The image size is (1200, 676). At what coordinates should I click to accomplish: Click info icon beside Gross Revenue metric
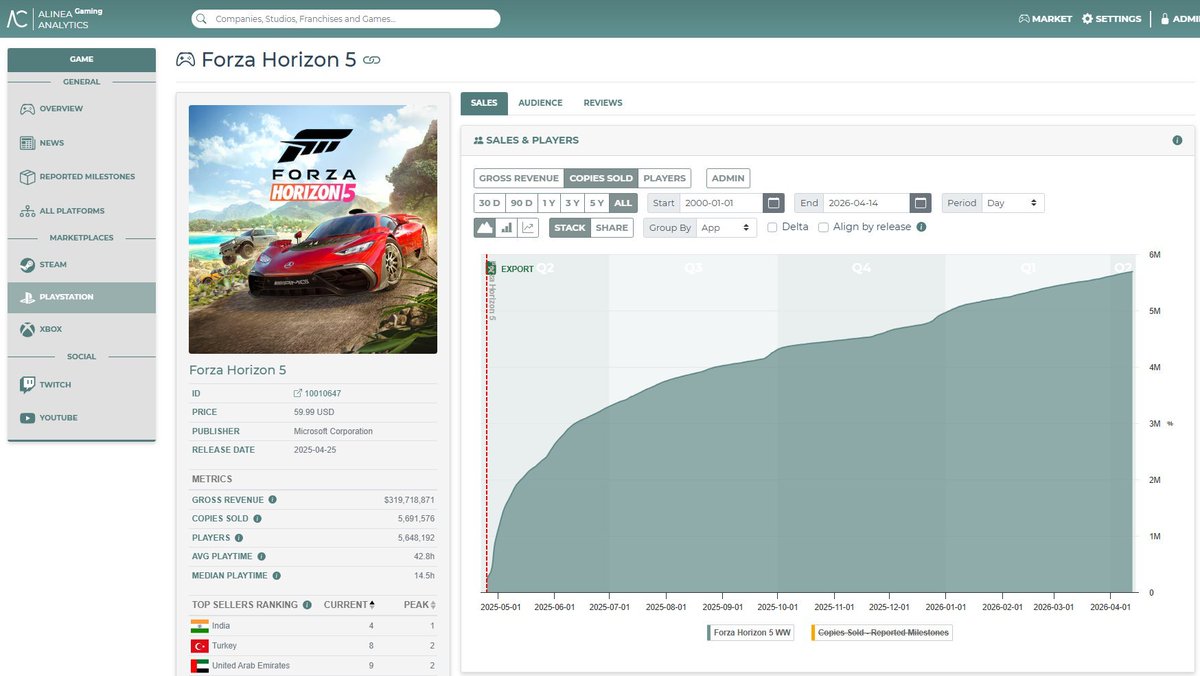click(x=273, y=500)
